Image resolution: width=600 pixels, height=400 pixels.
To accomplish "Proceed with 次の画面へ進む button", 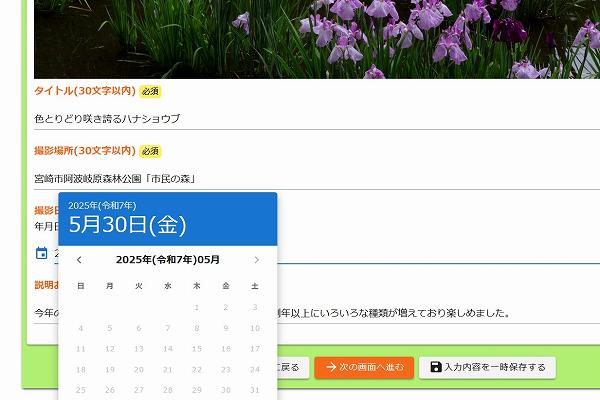I will point(364,367).
